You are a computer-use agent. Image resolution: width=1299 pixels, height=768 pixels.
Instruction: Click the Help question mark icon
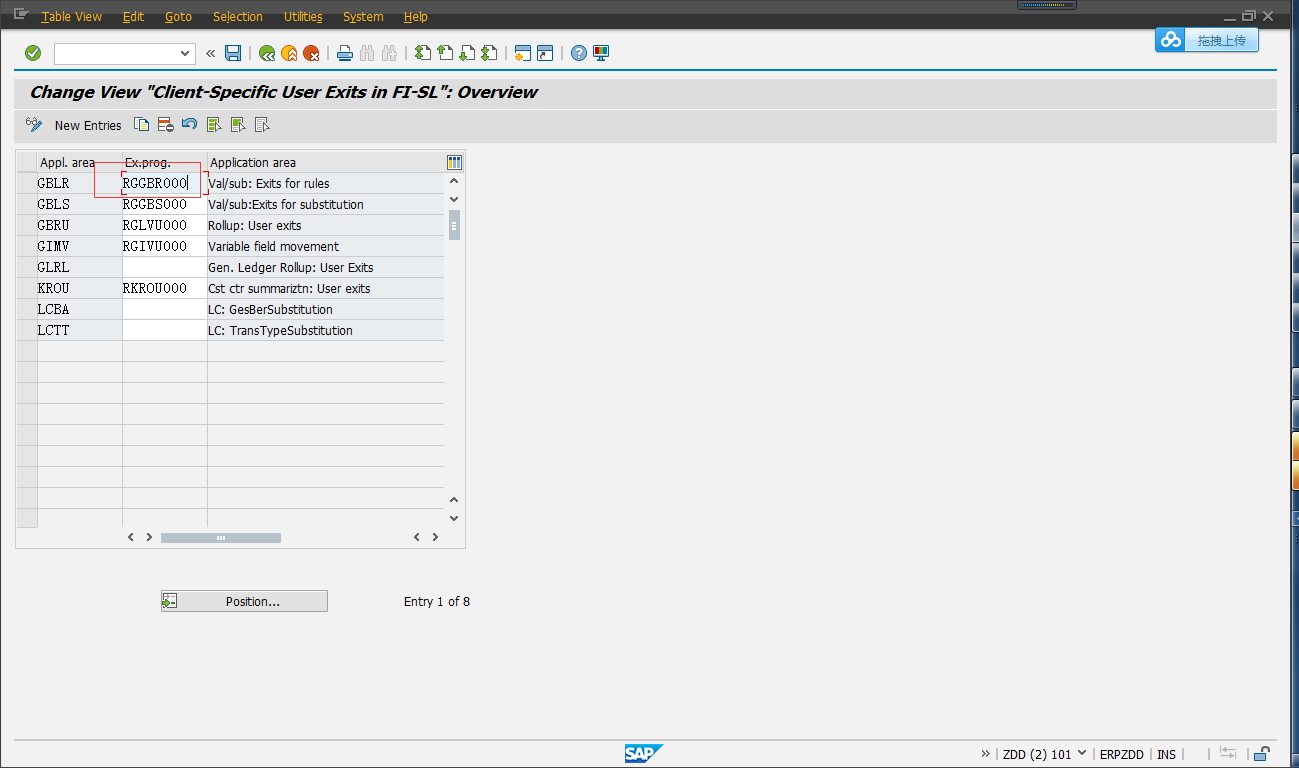click(578, 53)
